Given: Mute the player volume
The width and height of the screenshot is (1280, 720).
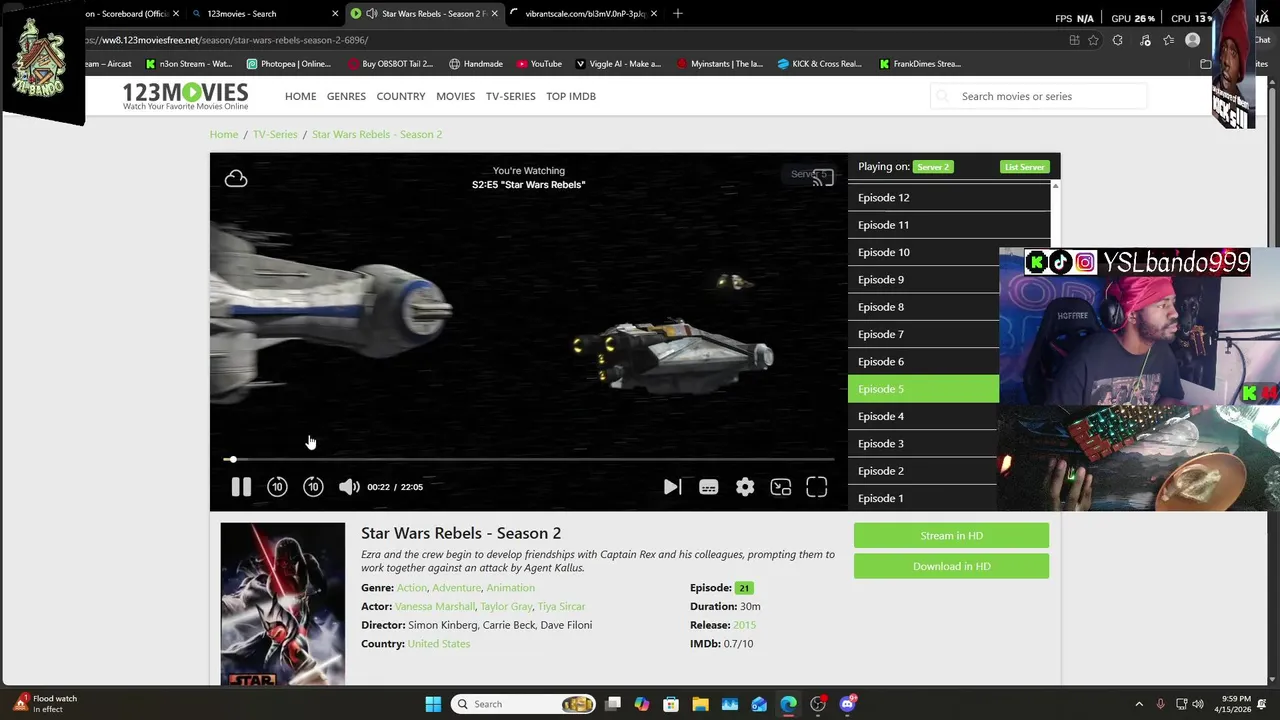Looking at the screenshot, I should [x=349, y=487].
